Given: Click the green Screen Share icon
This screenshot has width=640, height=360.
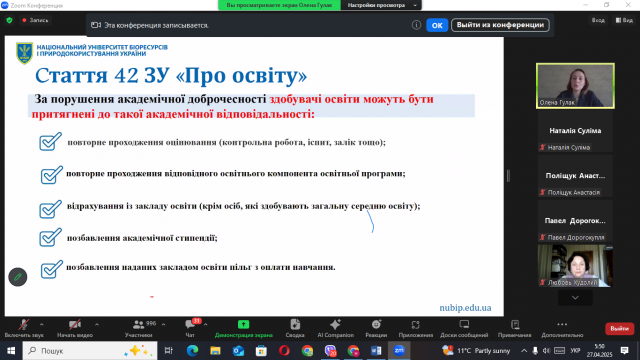Looking at the screenshot, I should coord(244,325).
